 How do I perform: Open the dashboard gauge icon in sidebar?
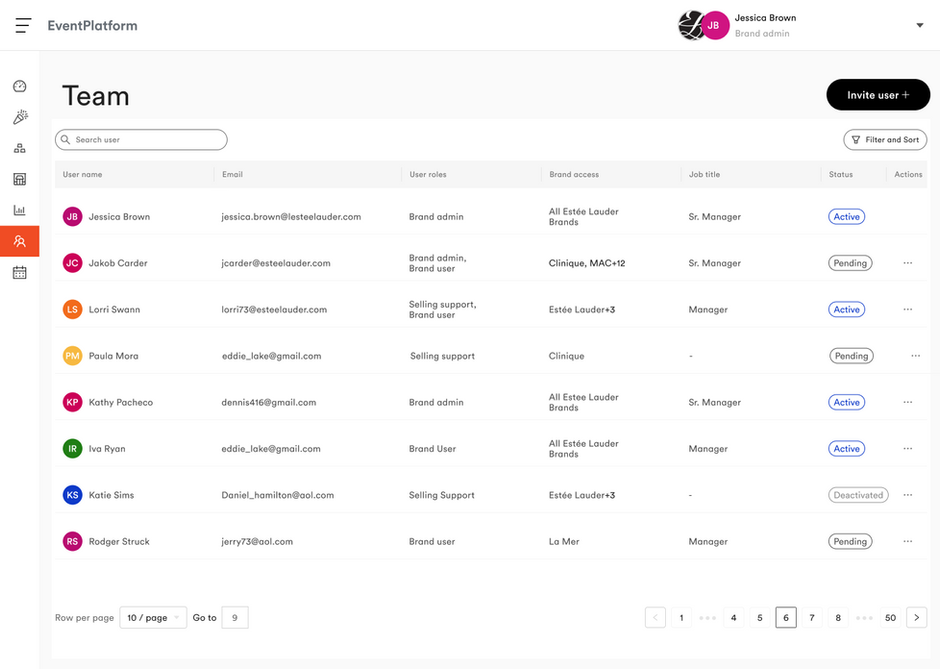20,86
